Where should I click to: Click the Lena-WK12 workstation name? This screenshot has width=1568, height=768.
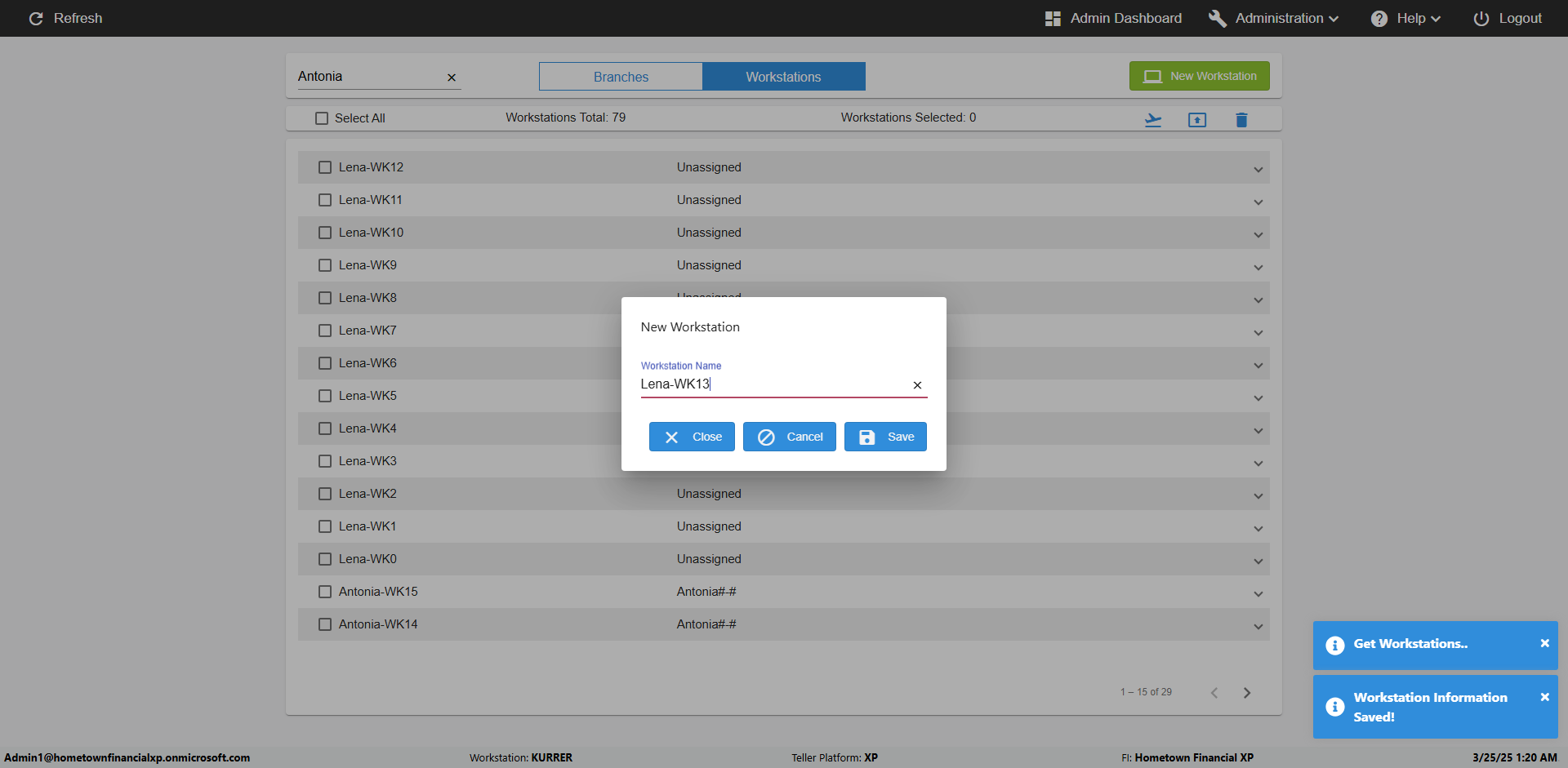pos(371,167)
